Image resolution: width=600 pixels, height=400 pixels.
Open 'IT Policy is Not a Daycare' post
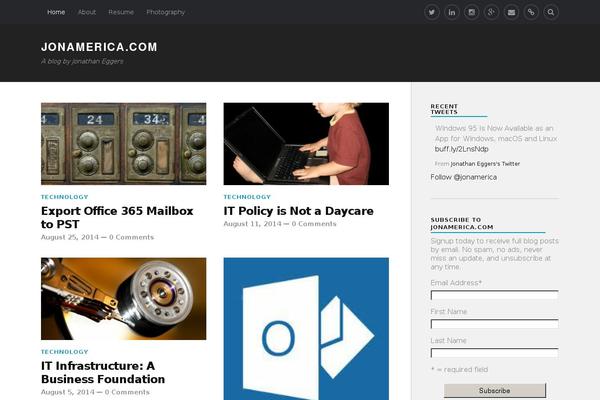click(298, 211)
